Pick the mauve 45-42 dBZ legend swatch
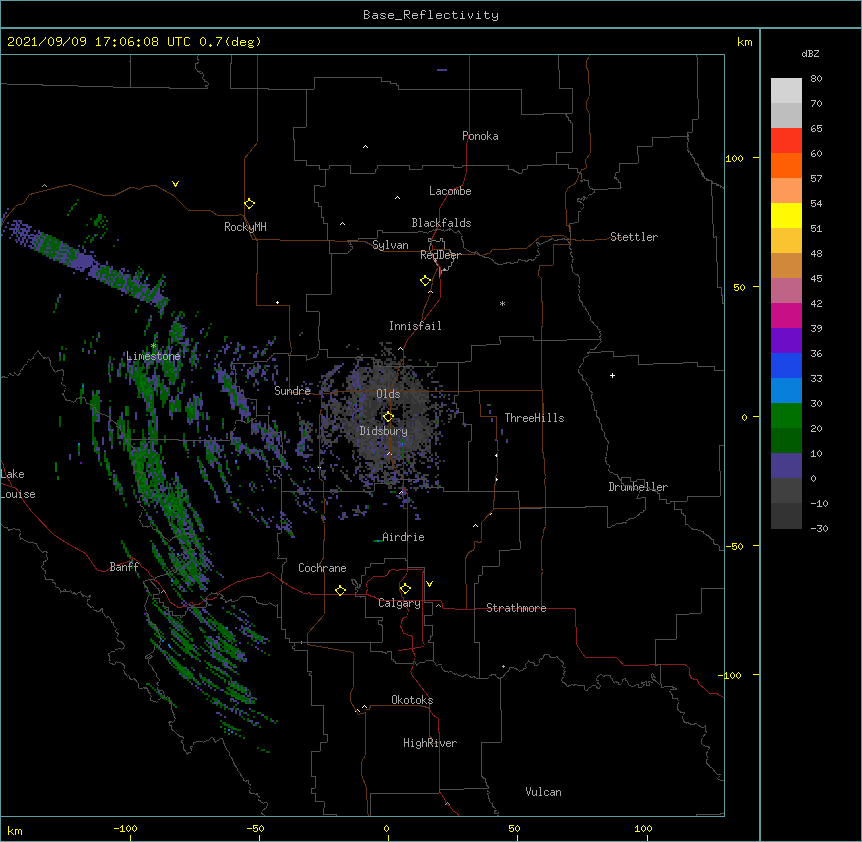The height and width of the screenshot is (842, 862). (x=786, y=291)
